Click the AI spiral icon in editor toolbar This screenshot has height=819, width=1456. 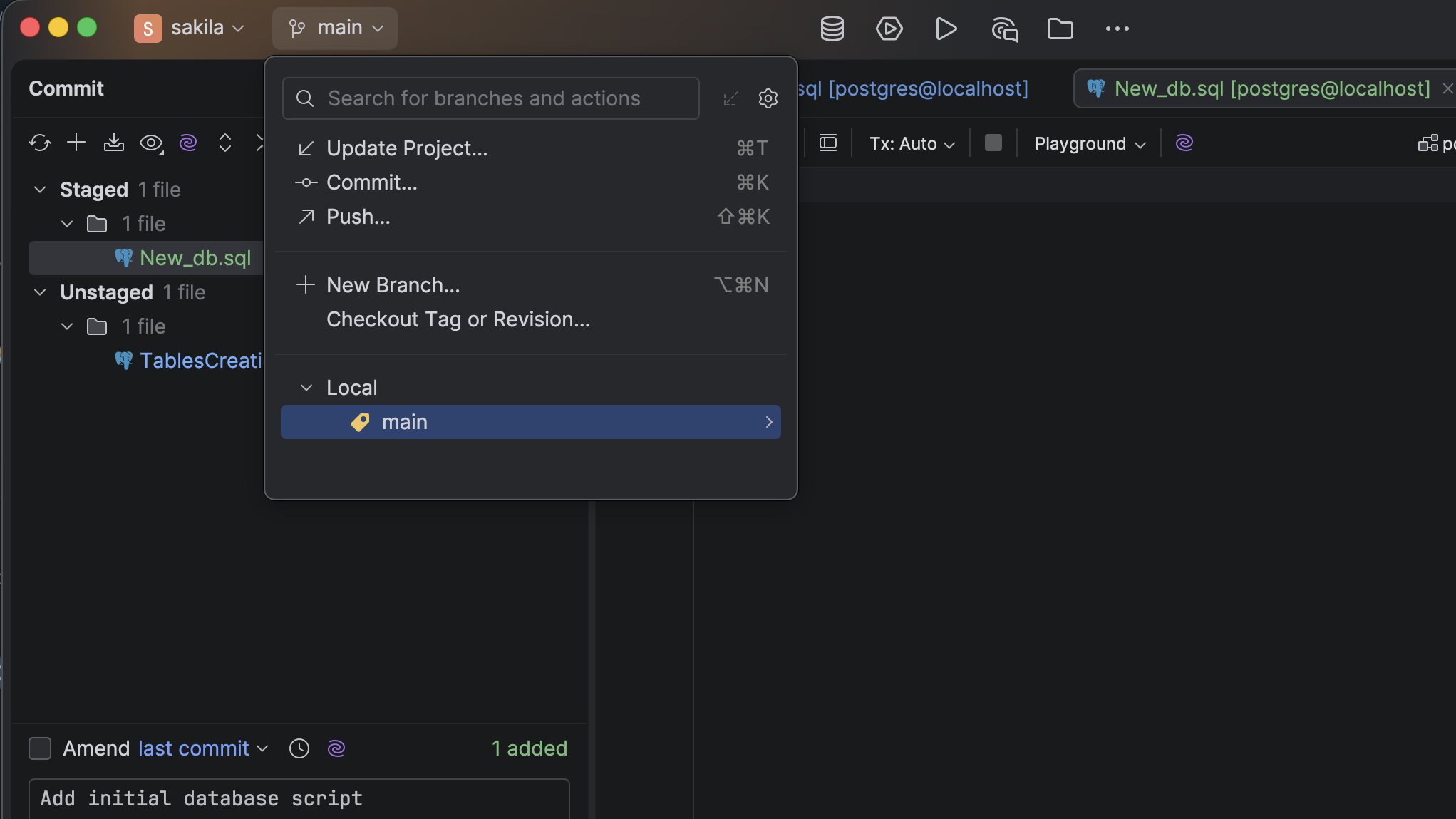point(1184,143)
